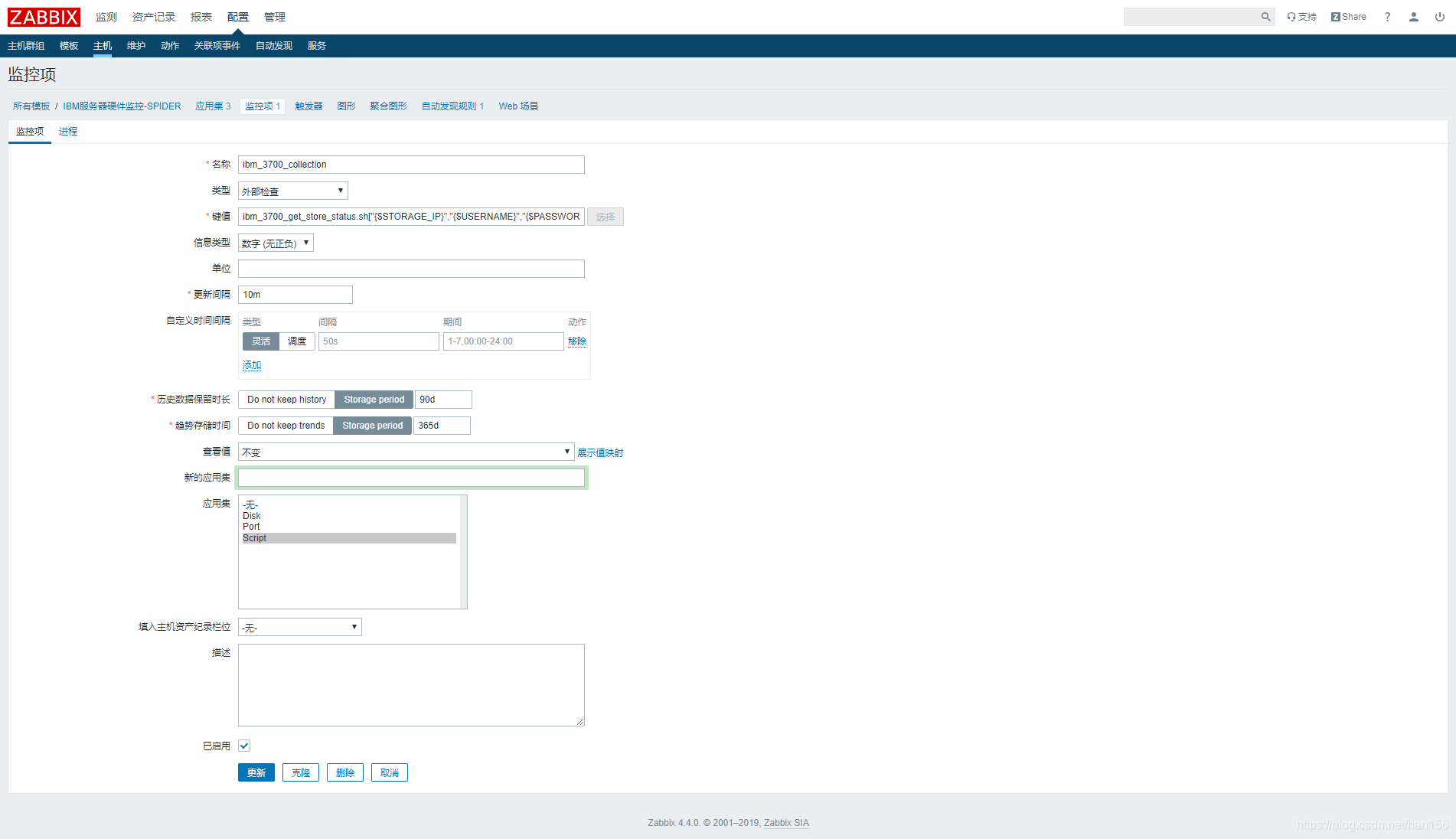
Task: Select 灵活 flexible interval type
Action: click(x=261, y=341)
